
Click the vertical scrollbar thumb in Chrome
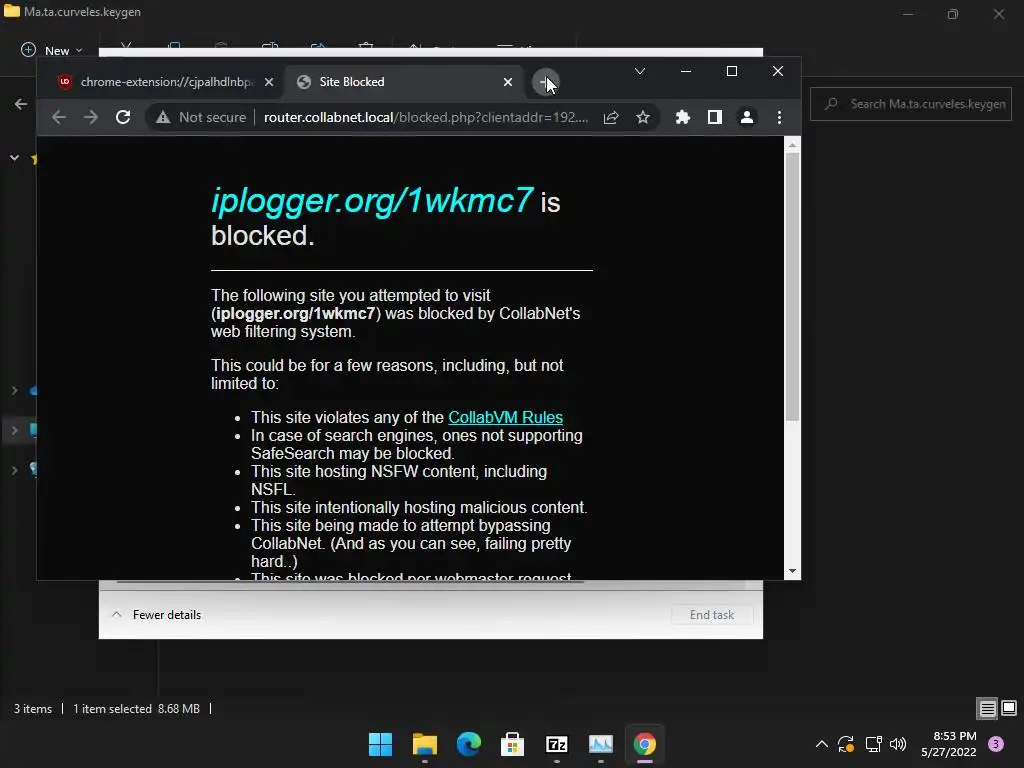[792, 287]
